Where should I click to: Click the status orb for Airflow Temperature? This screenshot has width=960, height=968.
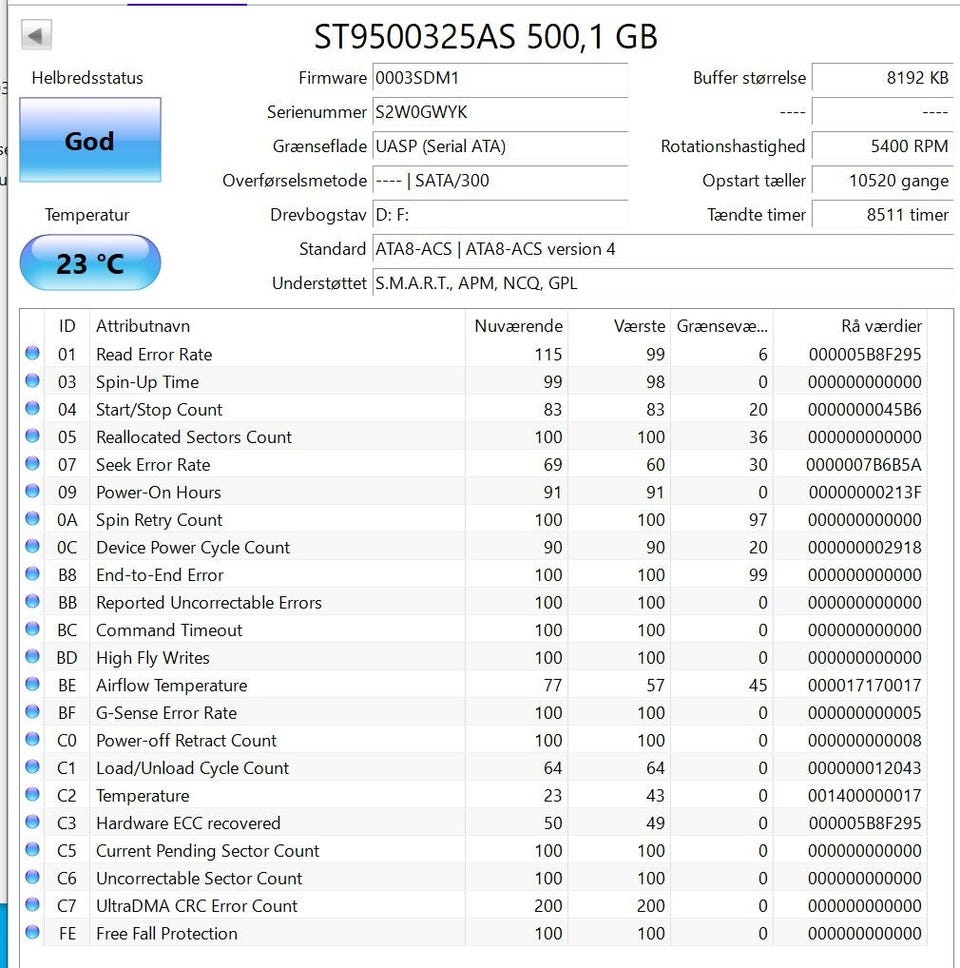point(32,684)
